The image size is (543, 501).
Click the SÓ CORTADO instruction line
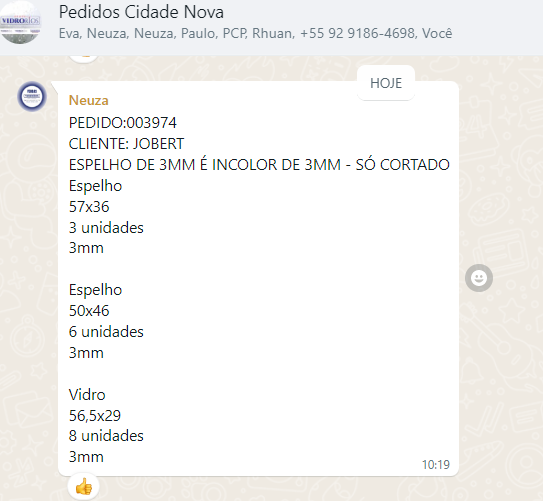point(259,164)
